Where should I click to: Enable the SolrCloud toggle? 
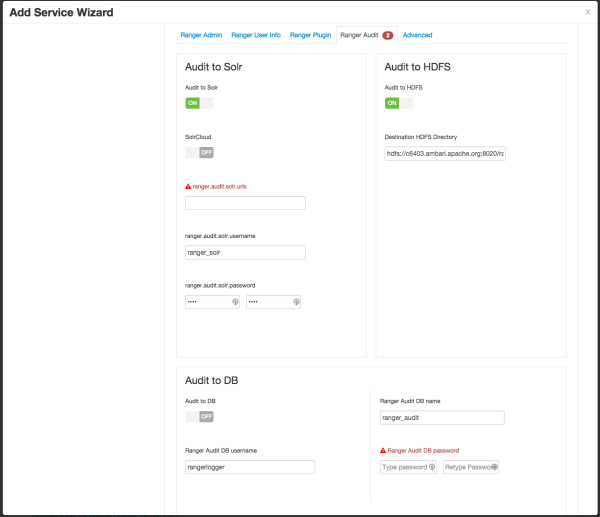click(x=199, y=152)
